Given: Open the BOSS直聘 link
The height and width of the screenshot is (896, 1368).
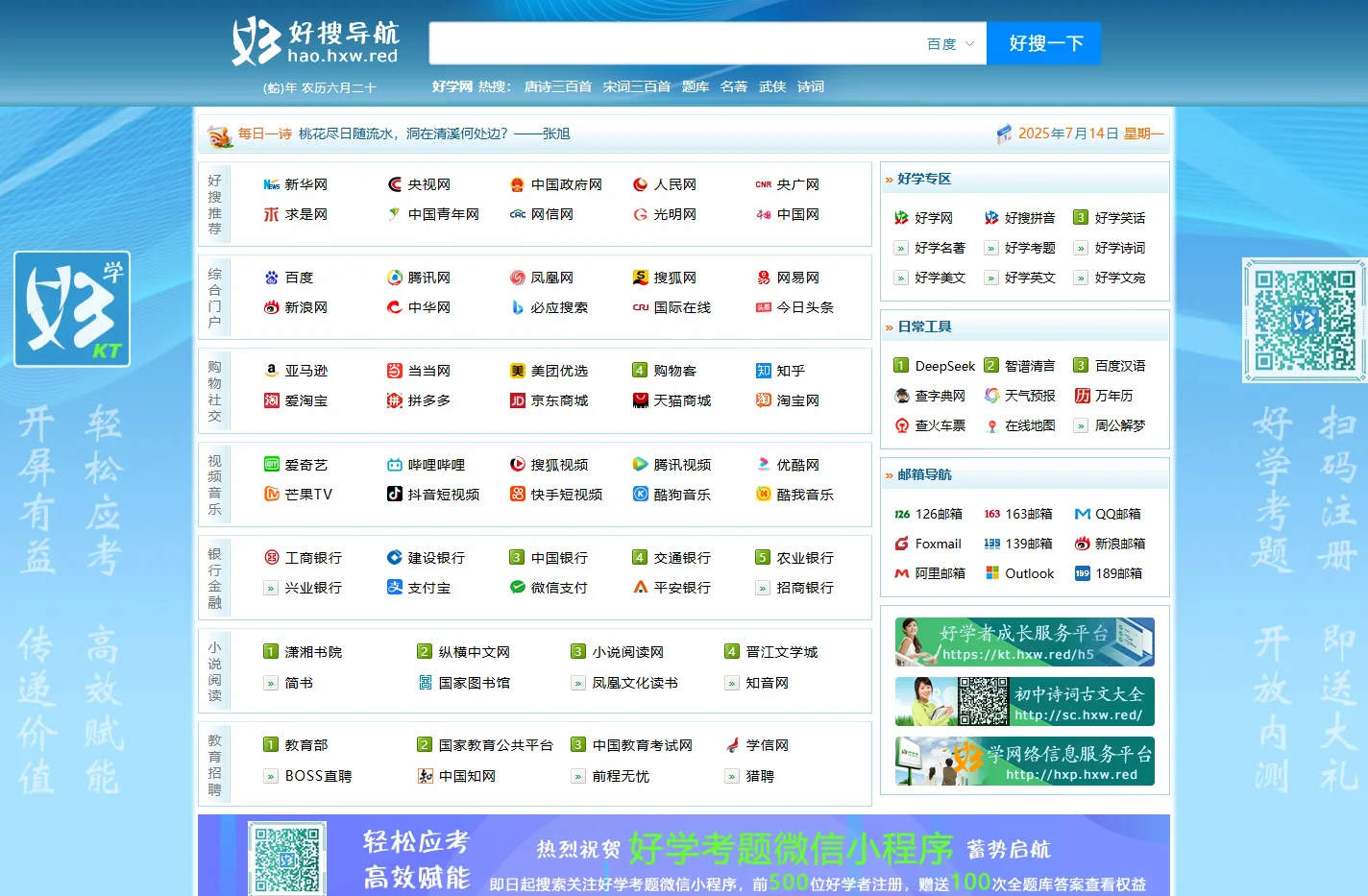Looking at the screenshot, I should click(x=318, y=776).
